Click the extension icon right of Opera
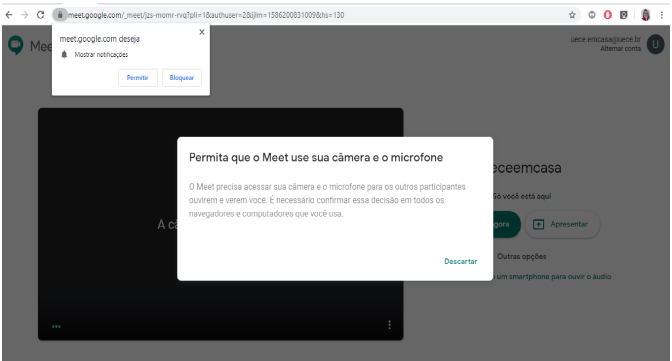 tap(624, 15)
